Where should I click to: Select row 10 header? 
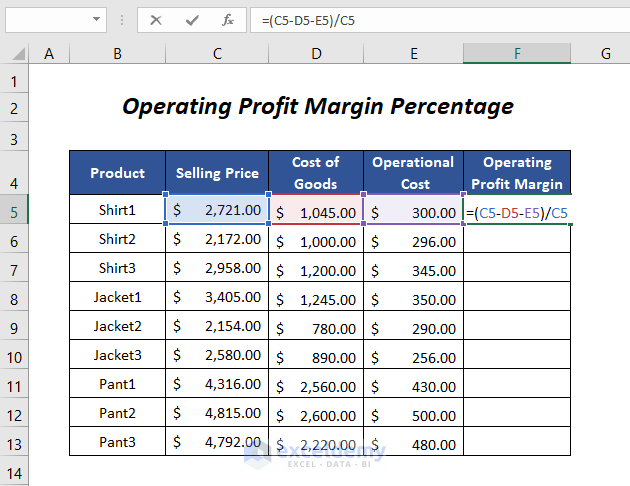(x=15, y=356)
